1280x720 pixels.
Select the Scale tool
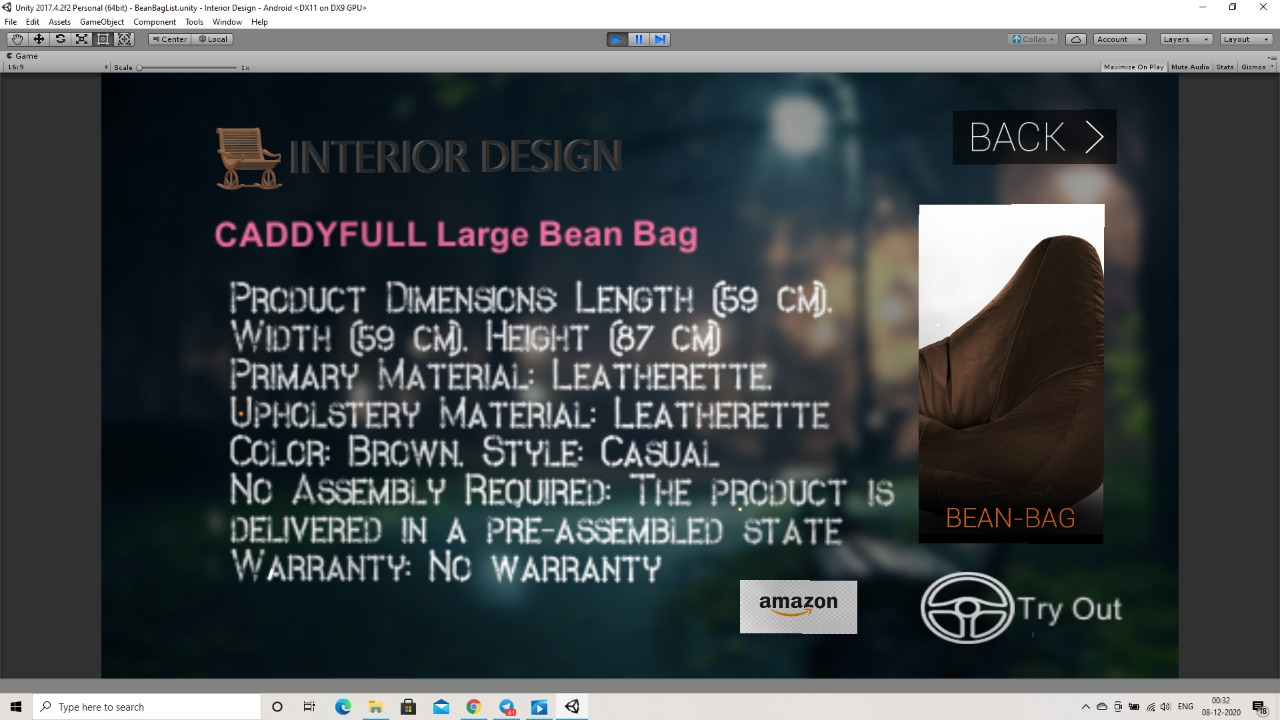(82, 39)
